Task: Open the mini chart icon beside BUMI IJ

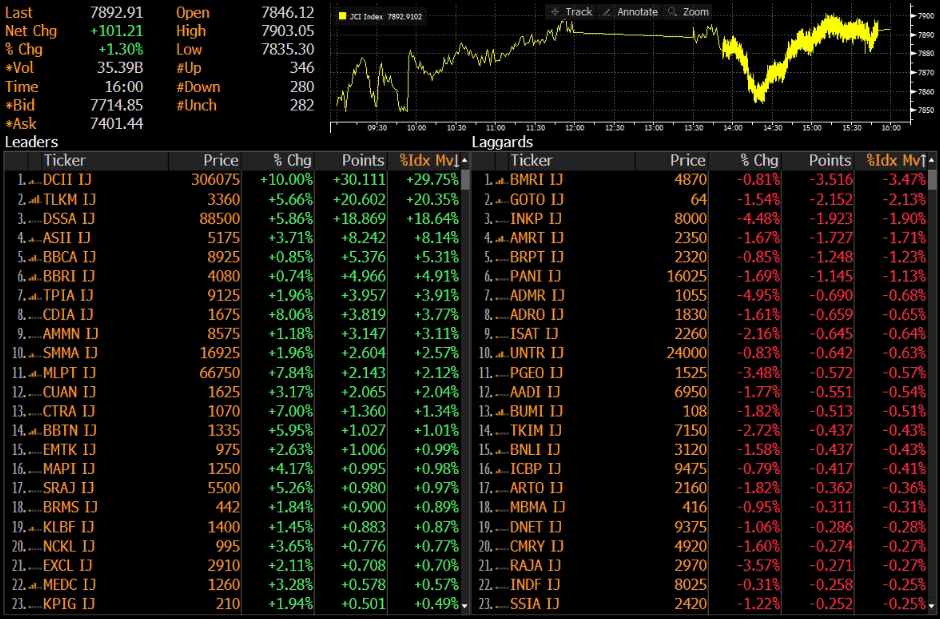Action: pos(502,411)
